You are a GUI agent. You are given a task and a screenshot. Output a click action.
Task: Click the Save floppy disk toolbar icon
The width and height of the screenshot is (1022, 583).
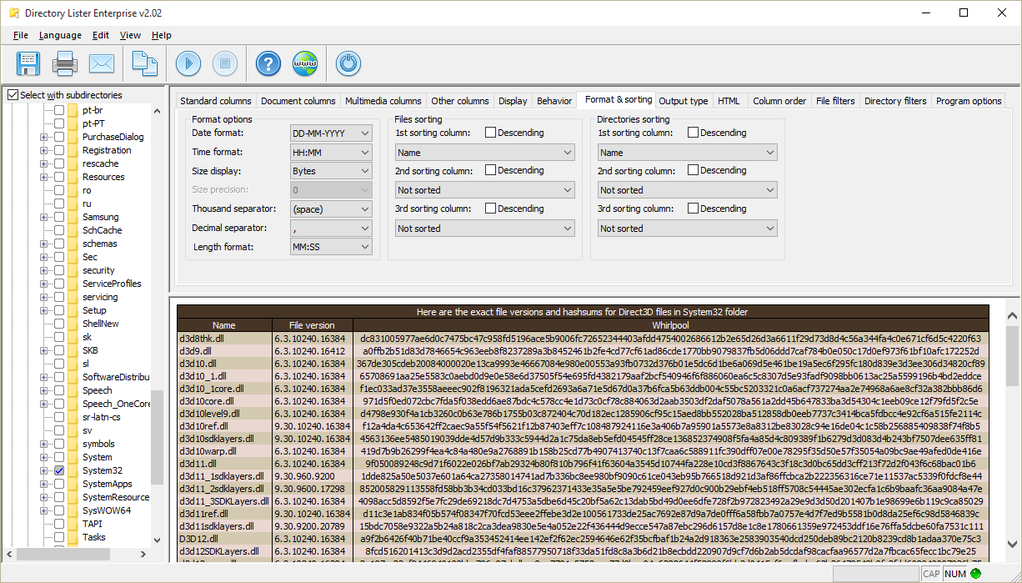click(x=28, y=63)
